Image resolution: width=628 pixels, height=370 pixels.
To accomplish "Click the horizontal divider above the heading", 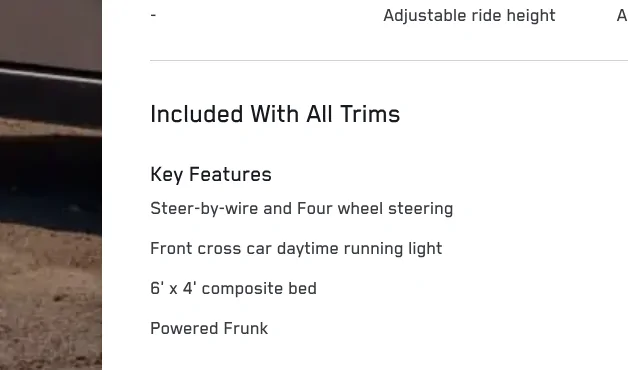I will [389, 60].
